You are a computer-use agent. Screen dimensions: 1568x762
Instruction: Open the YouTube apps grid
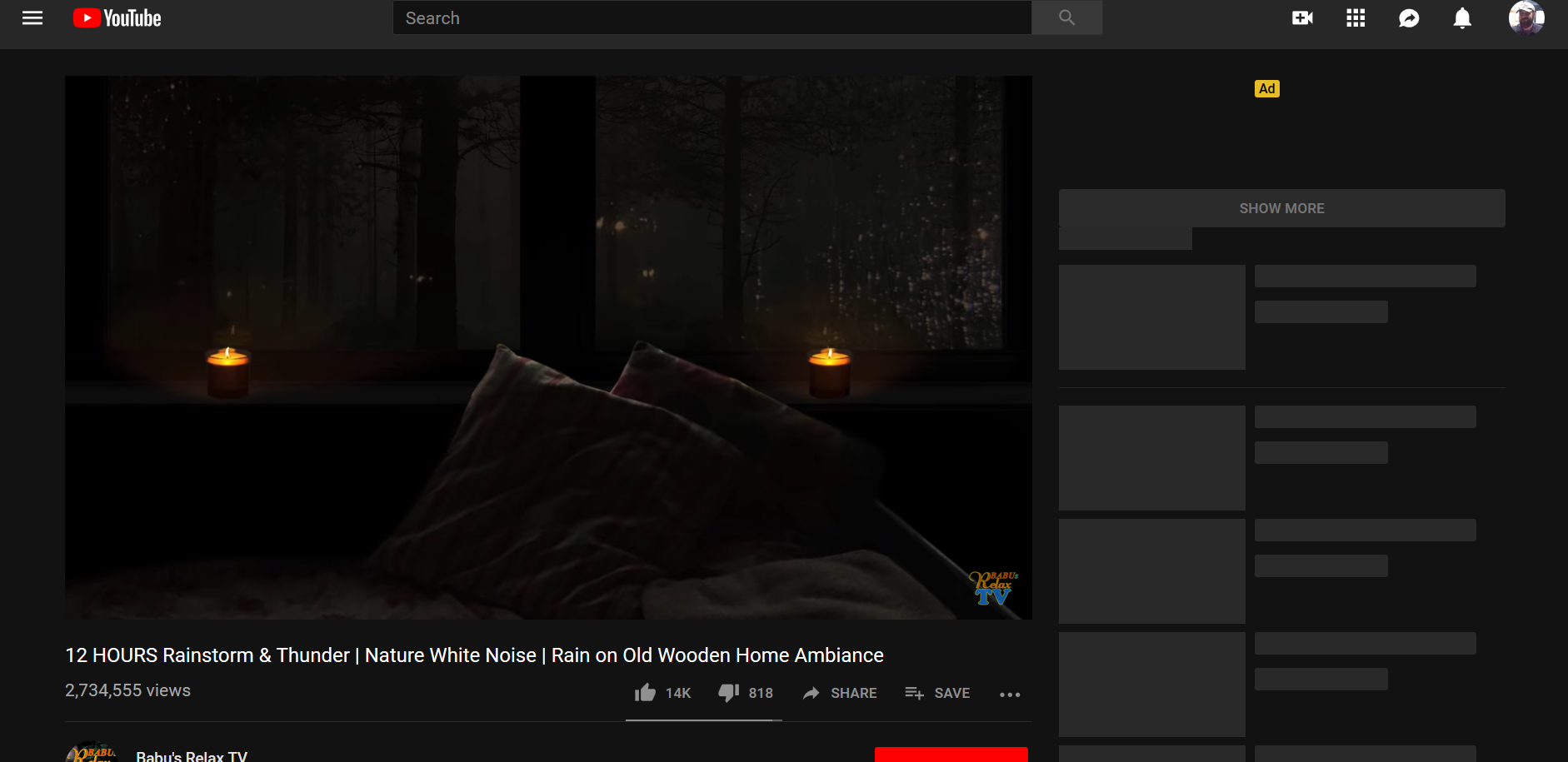click(x=1356, y=17)
